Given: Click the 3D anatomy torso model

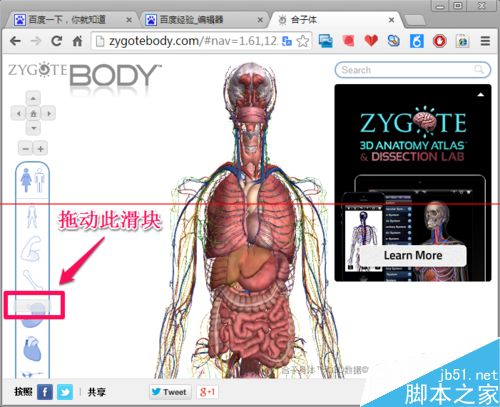Looking at the screenshot, I should click(252, 220).
